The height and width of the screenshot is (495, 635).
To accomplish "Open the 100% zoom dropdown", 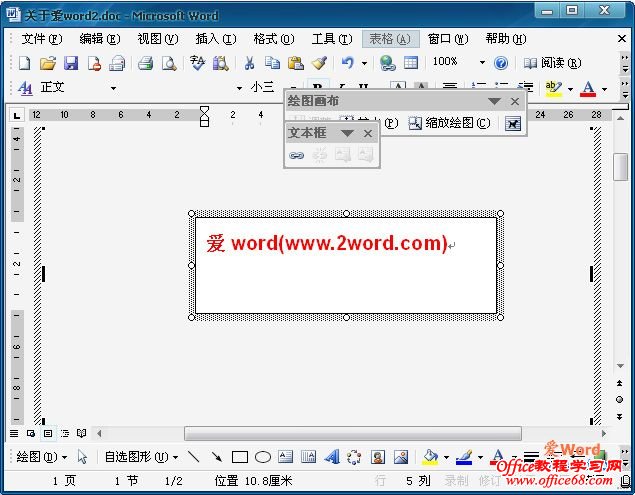I will pyautogui.click(x=482, y=62).
